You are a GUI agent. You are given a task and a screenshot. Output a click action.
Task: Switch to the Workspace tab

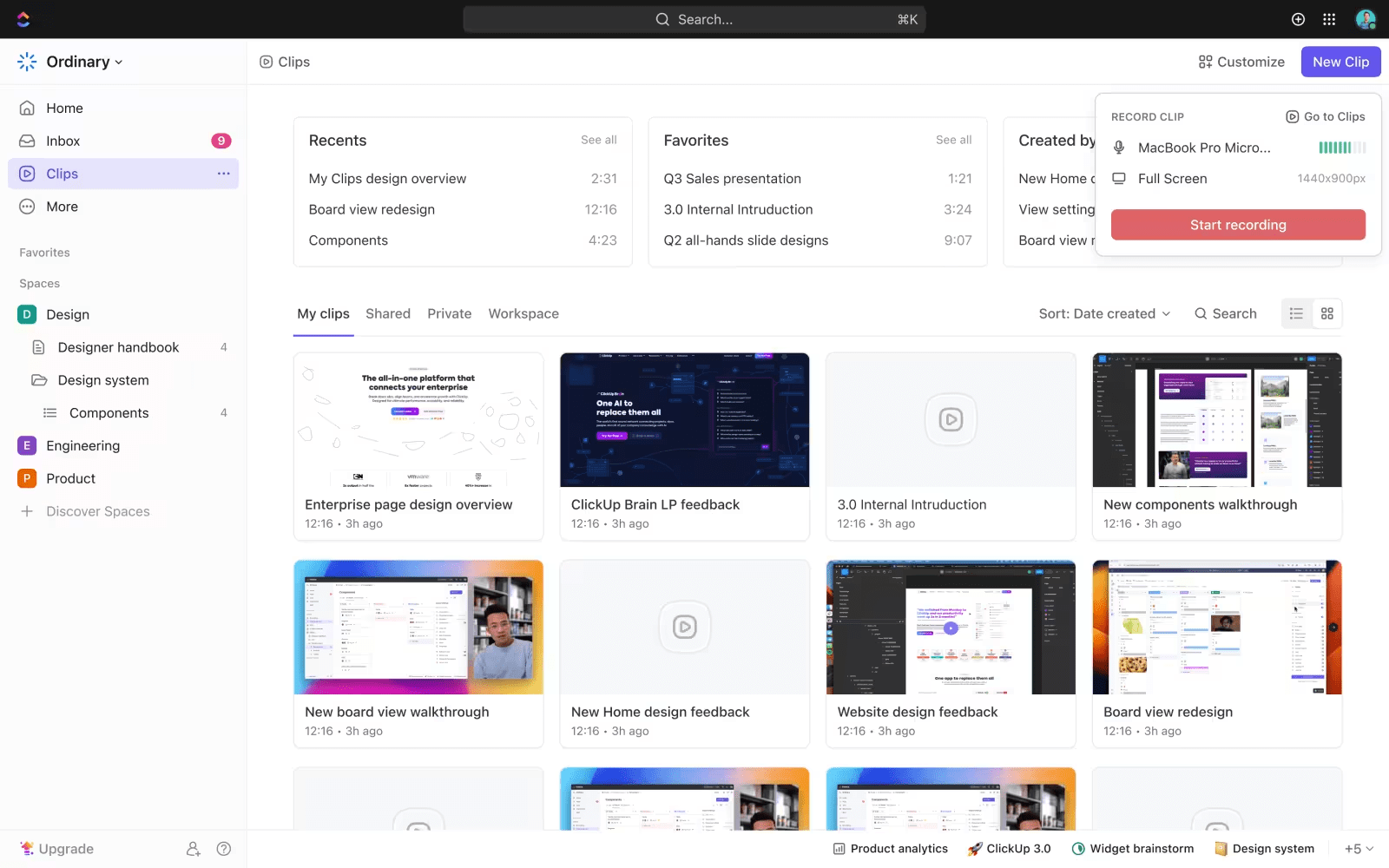(x=523, y=313)
